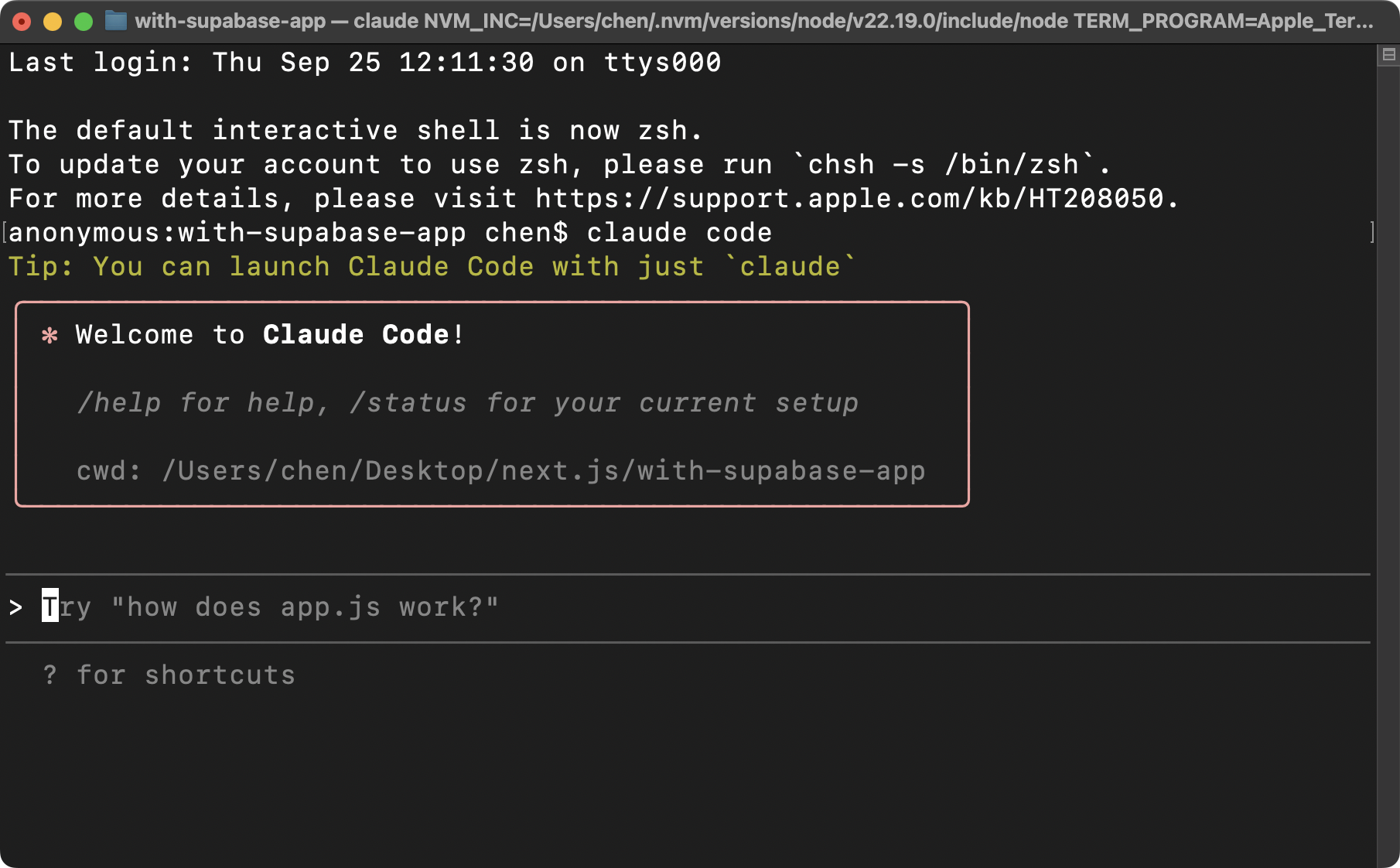Click the "chsh -s /bin/zsh" command text

944,165
